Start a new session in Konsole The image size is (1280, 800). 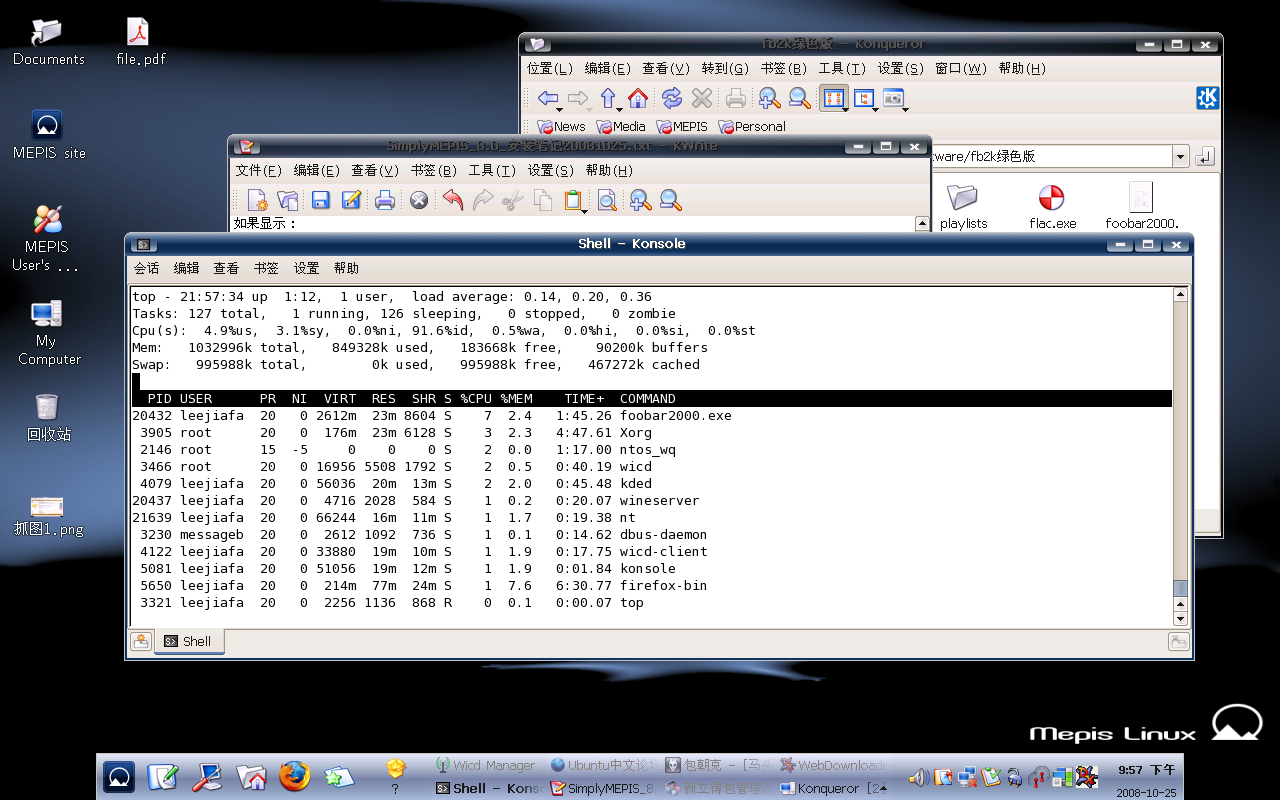click(141, 641)
